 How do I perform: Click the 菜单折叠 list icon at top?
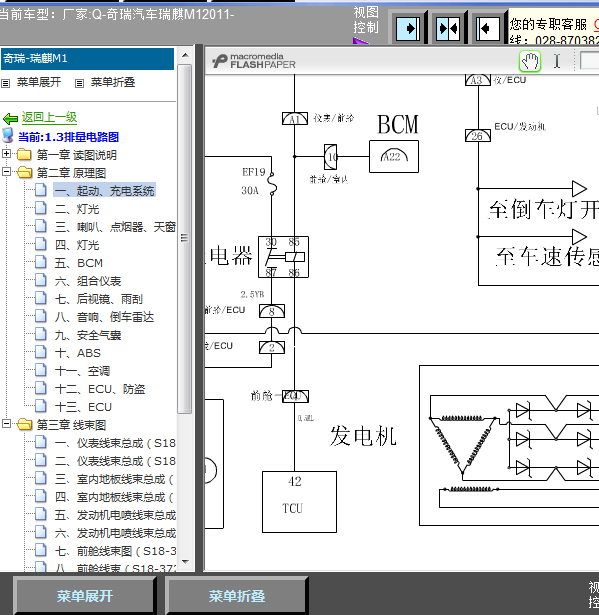pos(79,83)
